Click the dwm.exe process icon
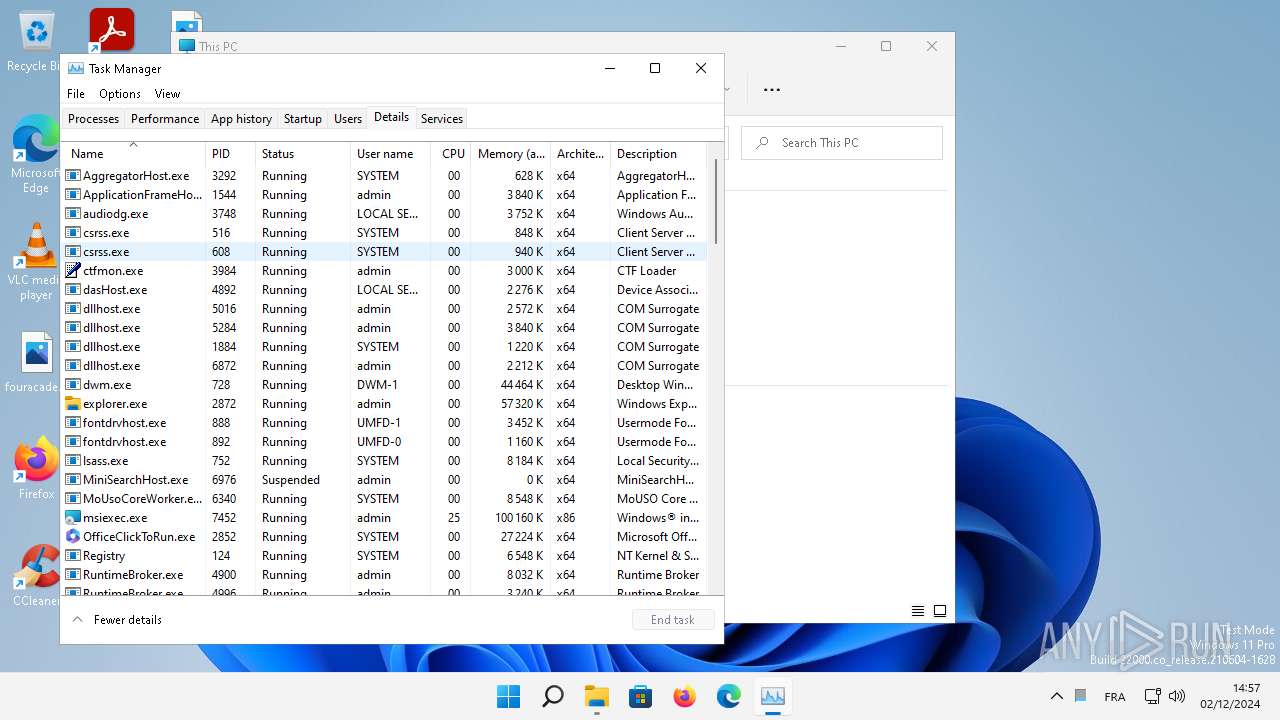Viewport: 1280px width, 720px height. pos(73,385)
